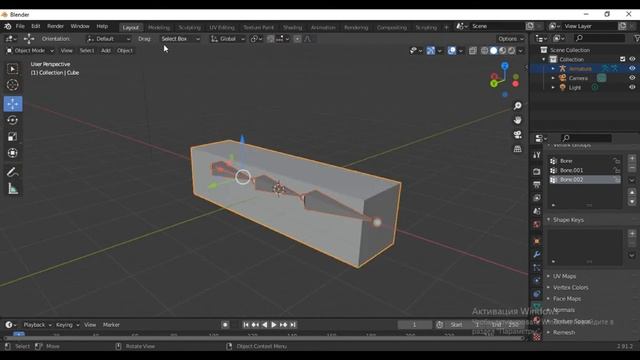This screenshot has height=360, width=640.
Task: Open the File menu
Action: (x=20, y=27)
